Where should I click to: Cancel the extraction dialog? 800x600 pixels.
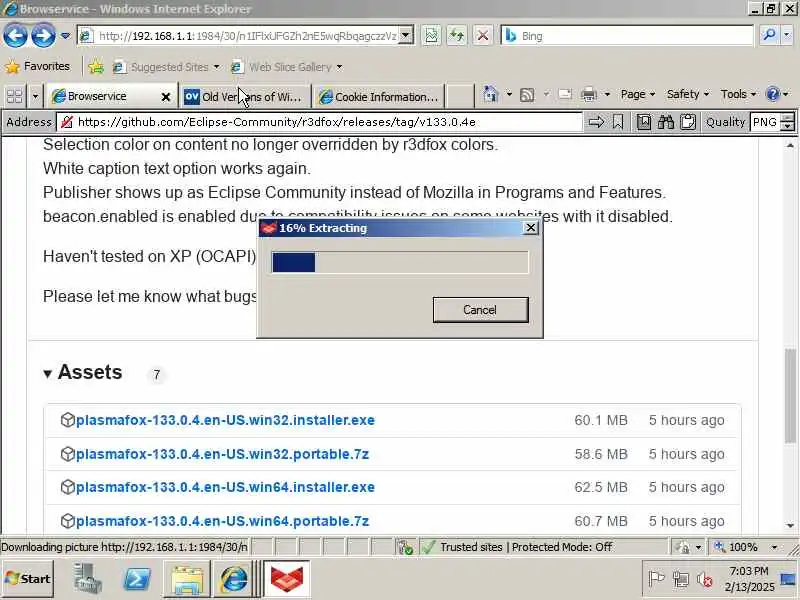coord(480,310)
